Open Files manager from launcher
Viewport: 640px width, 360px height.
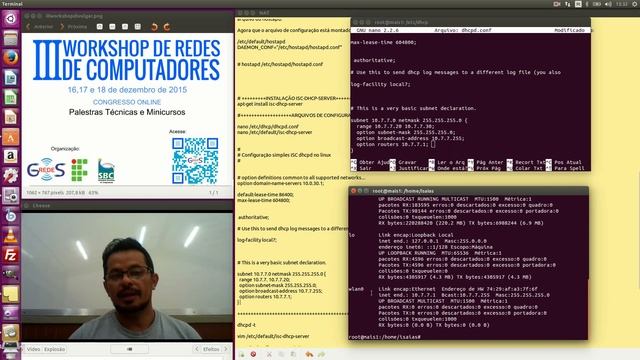click(x=11, y=38)
